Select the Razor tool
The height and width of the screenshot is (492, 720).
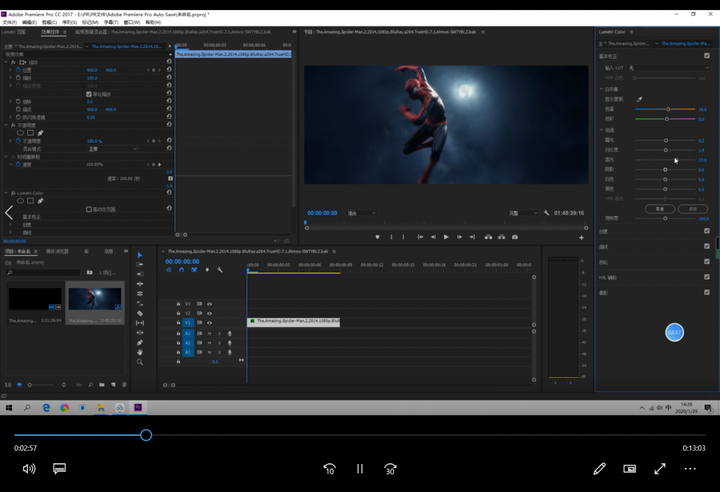point(140,313)
